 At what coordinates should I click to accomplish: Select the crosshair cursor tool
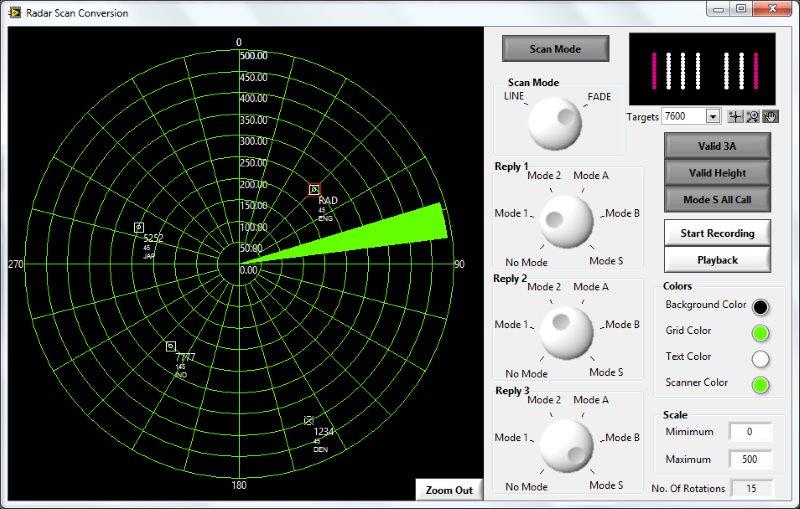click(x=736, y=117)
